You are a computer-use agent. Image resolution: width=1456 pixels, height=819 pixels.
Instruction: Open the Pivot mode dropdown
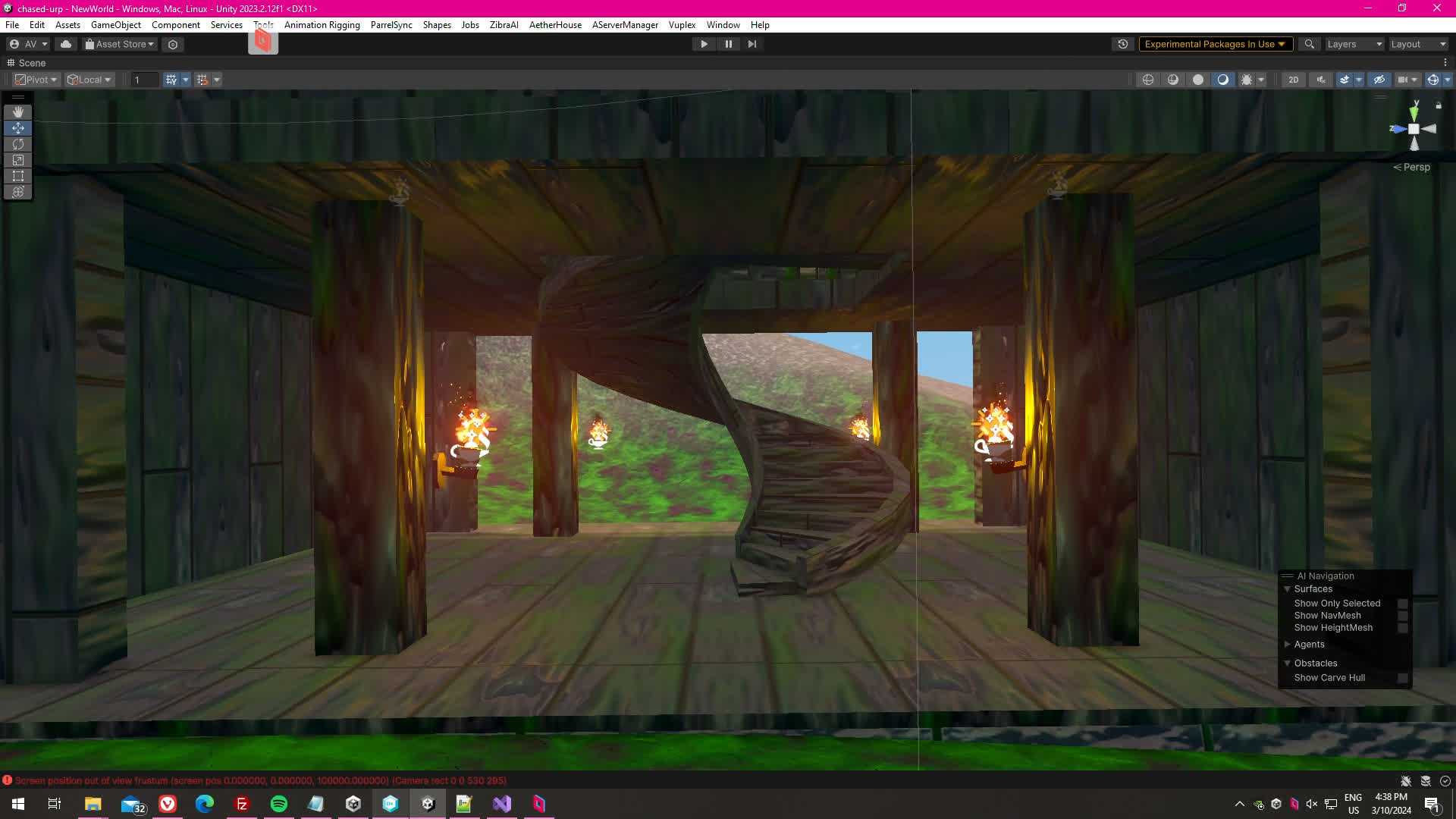click(x=36, y=80)
